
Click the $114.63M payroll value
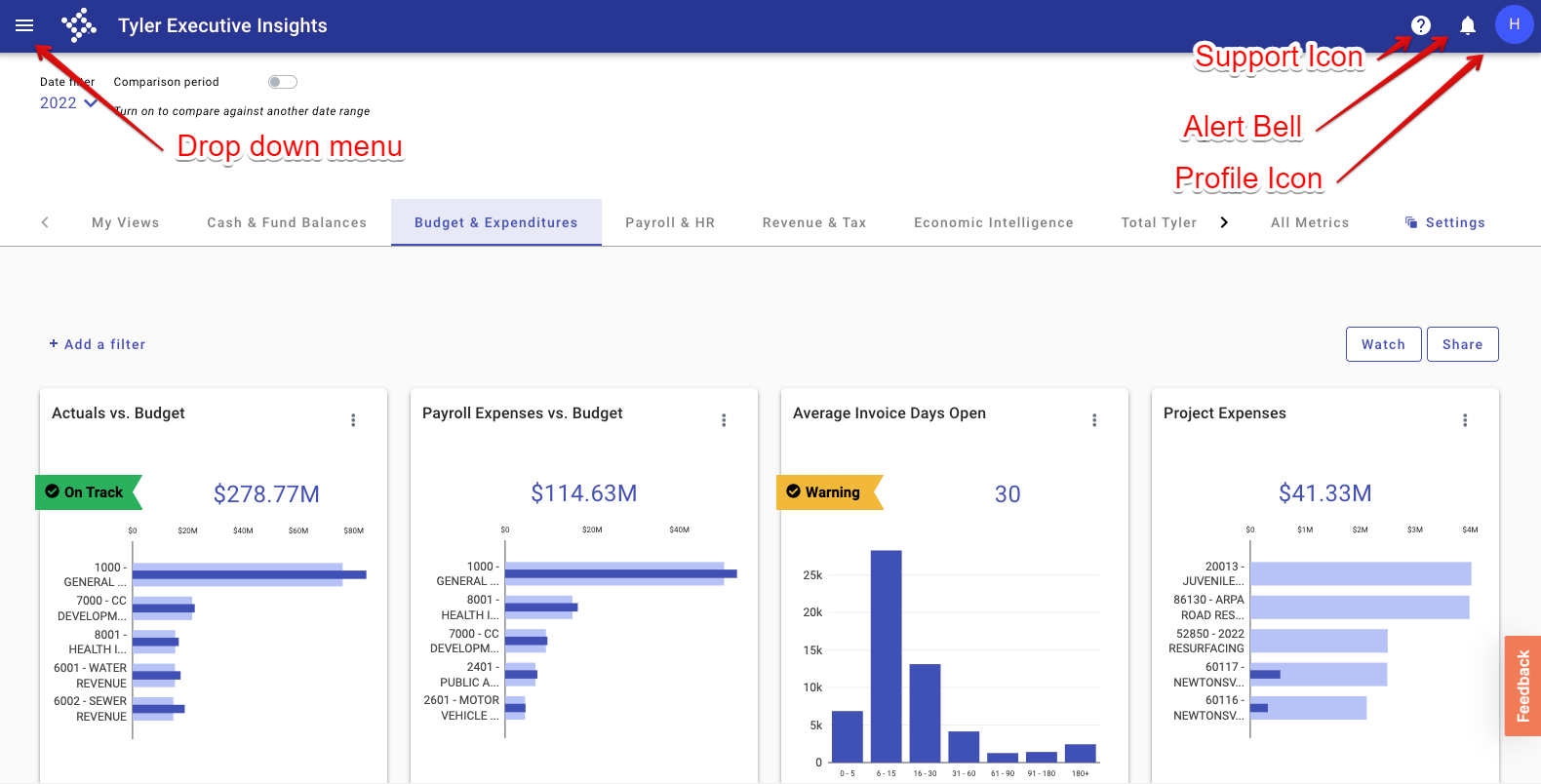tap(584, 493)
